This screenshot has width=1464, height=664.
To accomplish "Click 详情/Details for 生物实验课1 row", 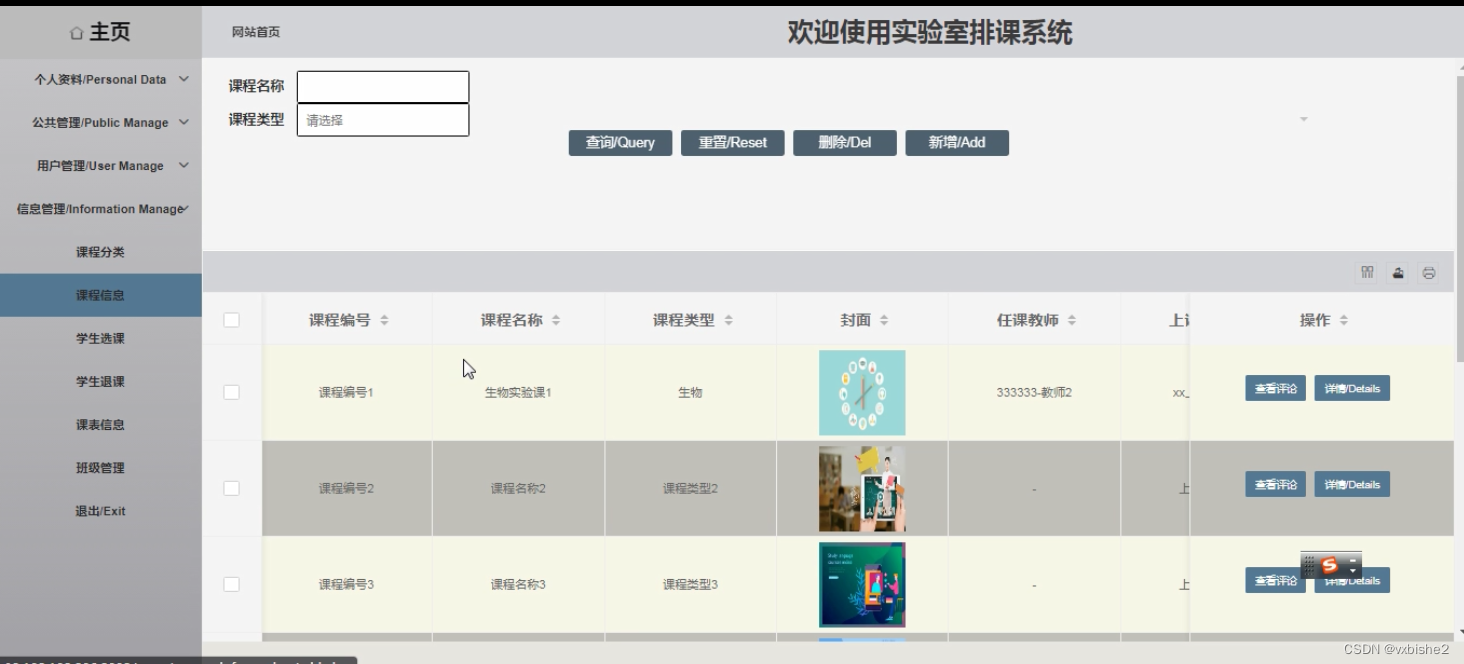I will pos(1352,388).
